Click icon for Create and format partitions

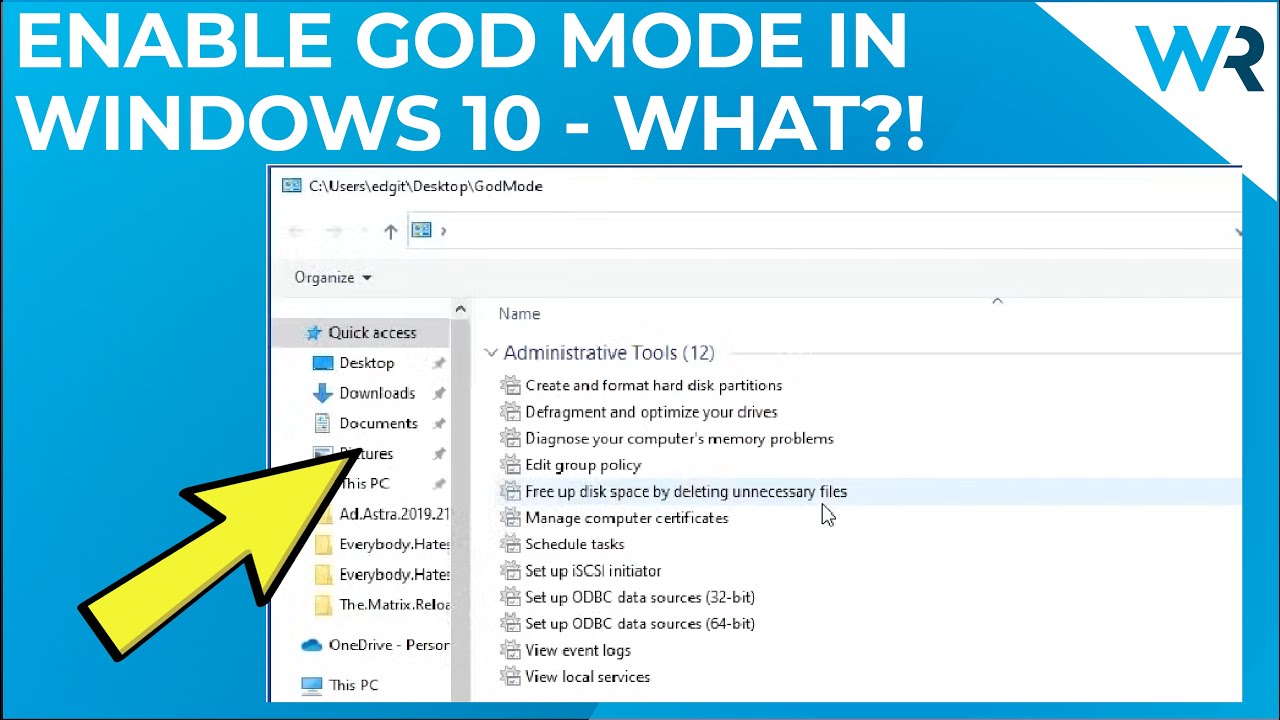(510, 385)
